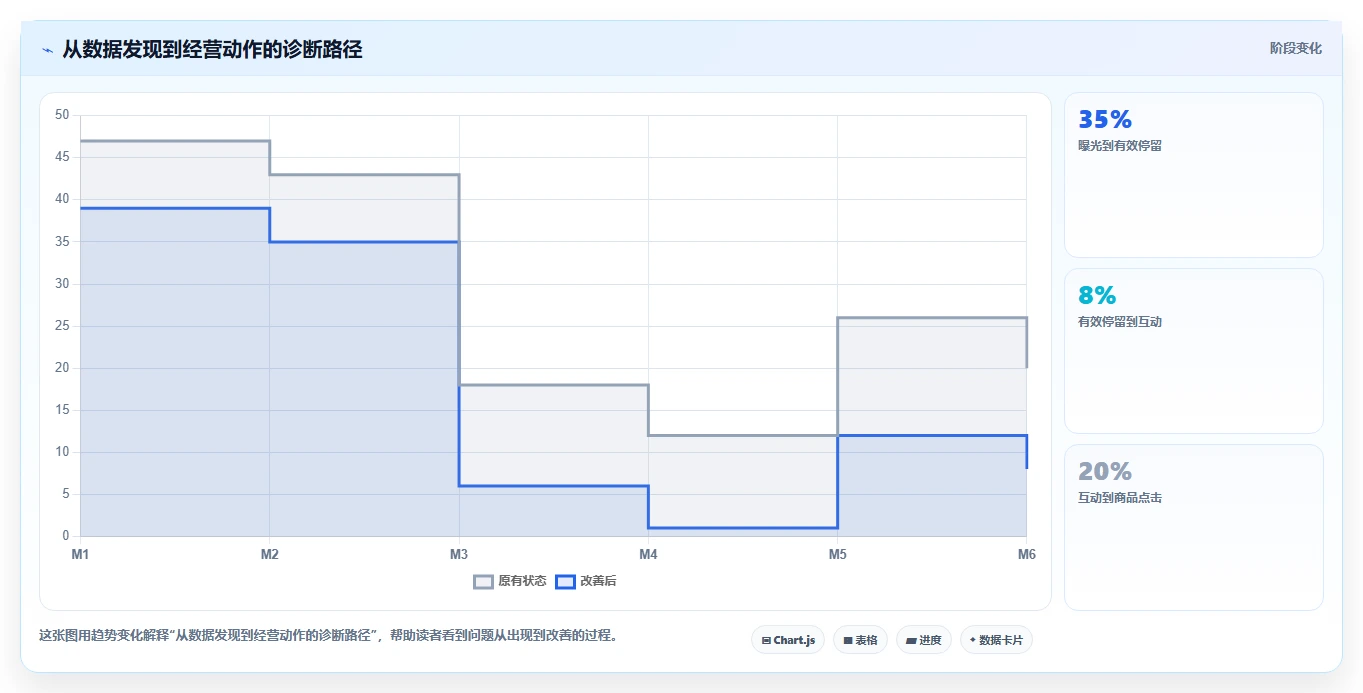The height and width of the screenshot is (693, 1363).
Task: Click the 曝光到有效停留 caption
Action: pyautogui.click(x=1120, y=146)
